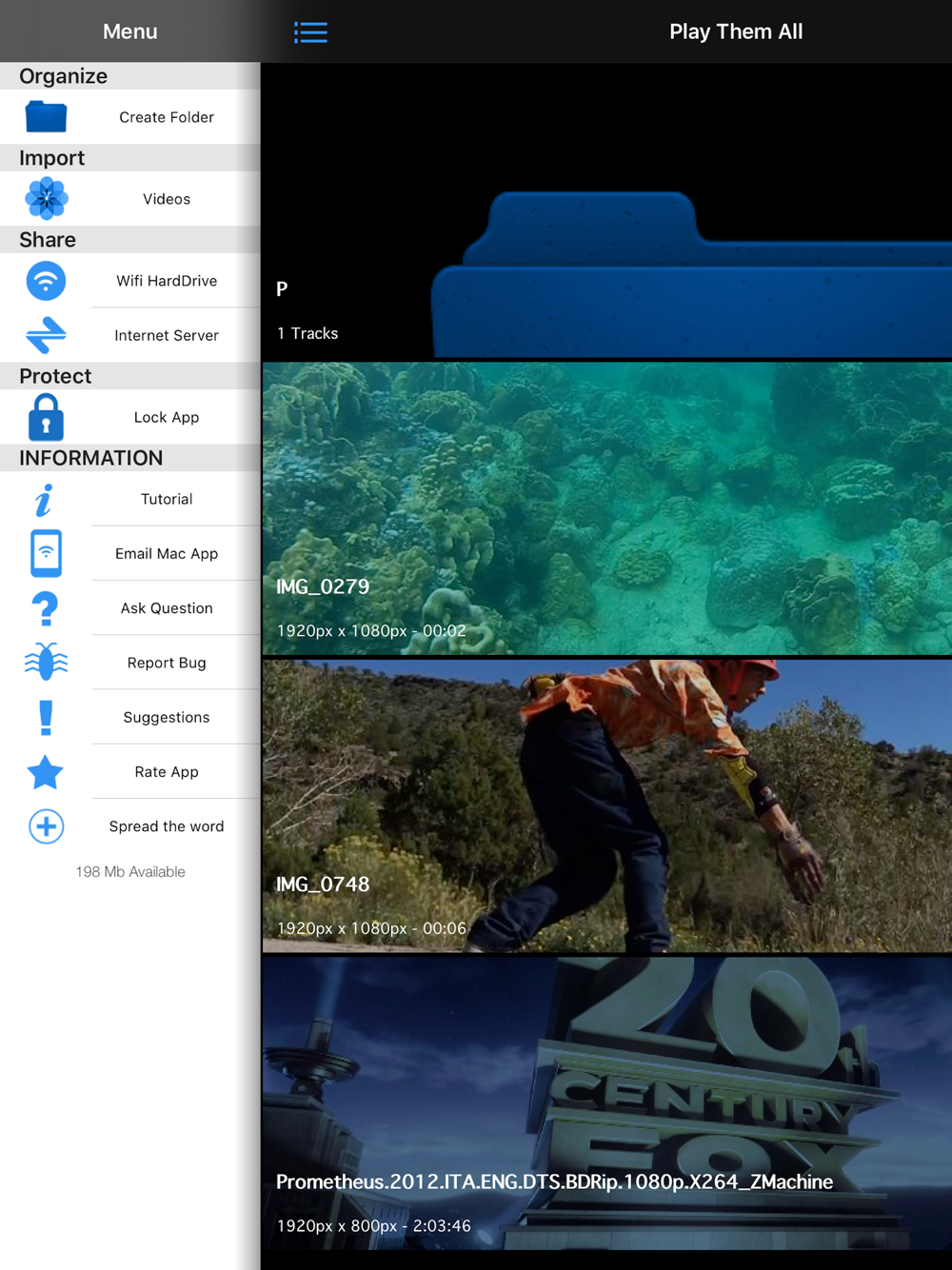Tap the Internet Server arrows icon
The height and width of the screenshot is (1270, 952).
click(46, 335)
